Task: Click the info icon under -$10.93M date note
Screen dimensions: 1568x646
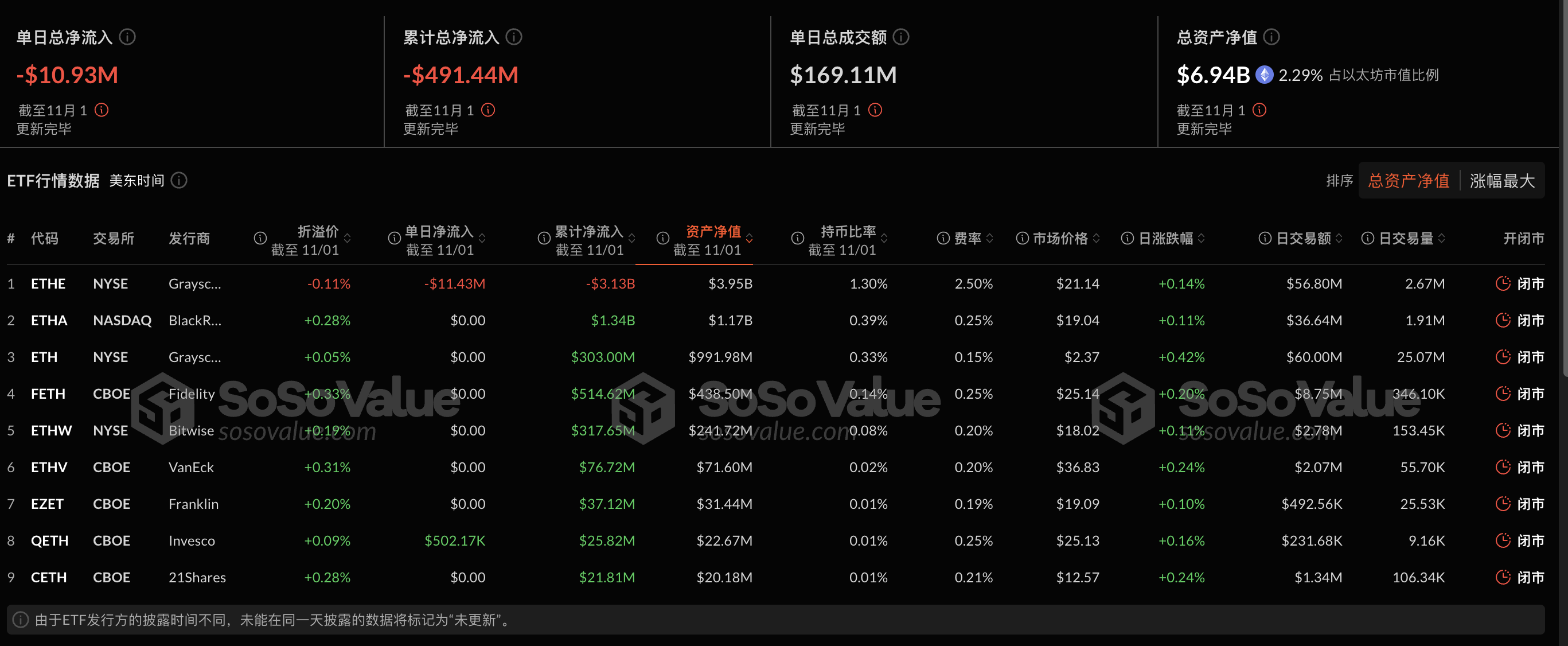Action: [103, 110]
